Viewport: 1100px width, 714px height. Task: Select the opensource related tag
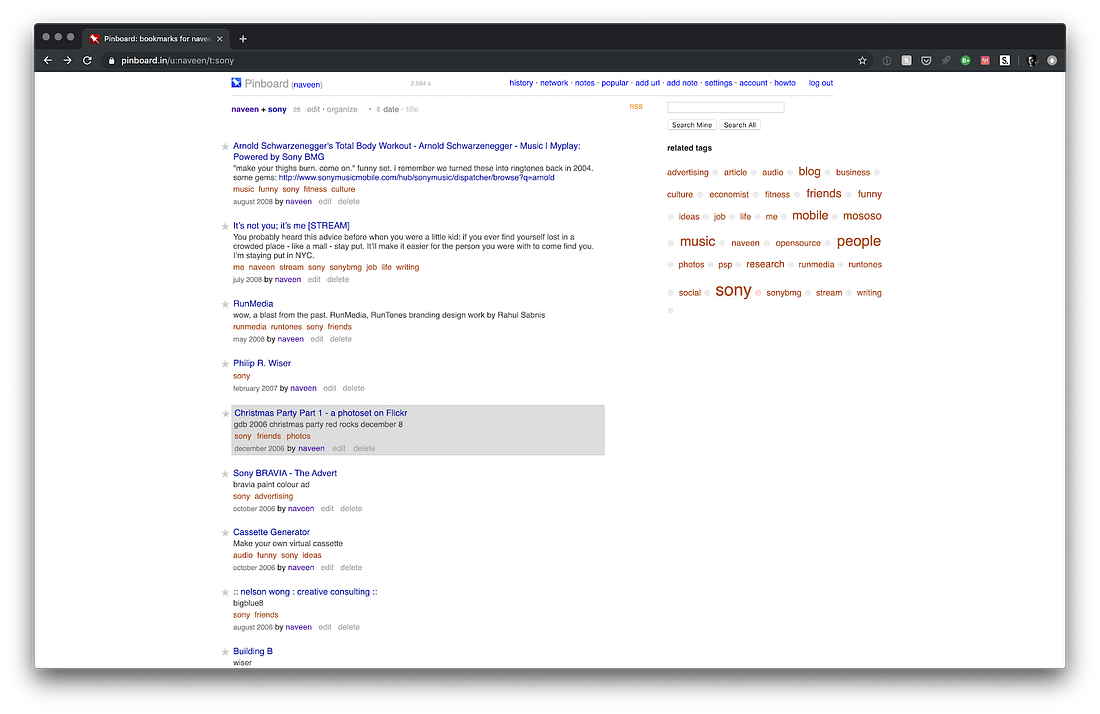(798, 243)
